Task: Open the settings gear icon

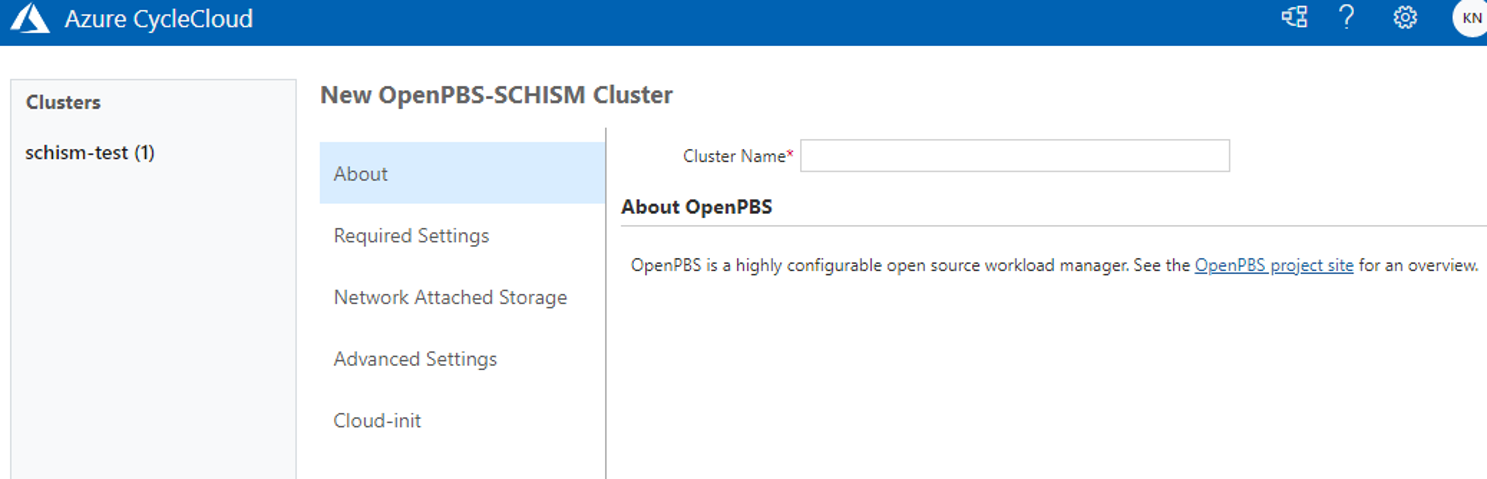Action: pyautogui.click(x=1405, y=18)
